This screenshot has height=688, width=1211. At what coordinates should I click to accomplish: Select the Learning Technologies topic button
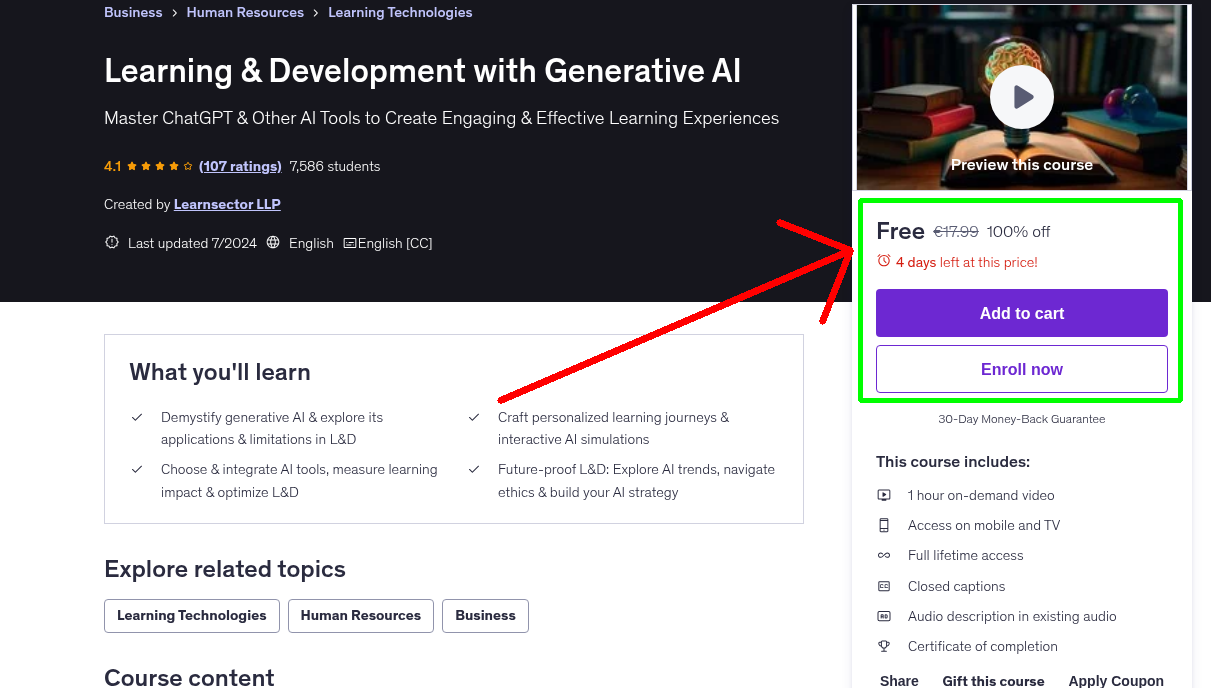coord(191,616)
